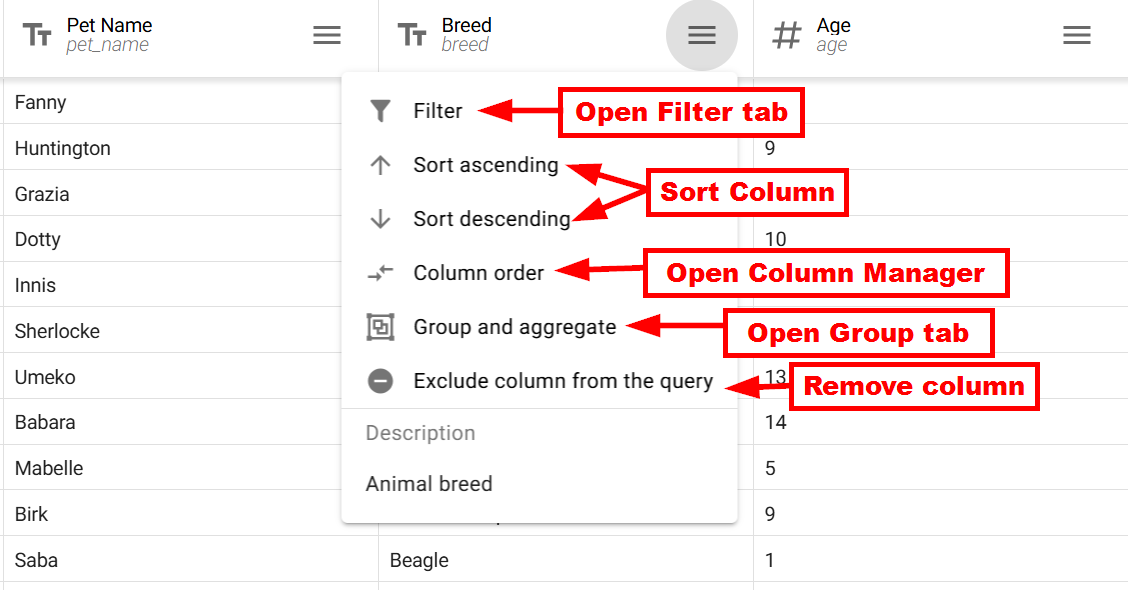Viewport: 1128px width, 590px height.
Task: Click the Breed column header label
Action: point(466,25)
